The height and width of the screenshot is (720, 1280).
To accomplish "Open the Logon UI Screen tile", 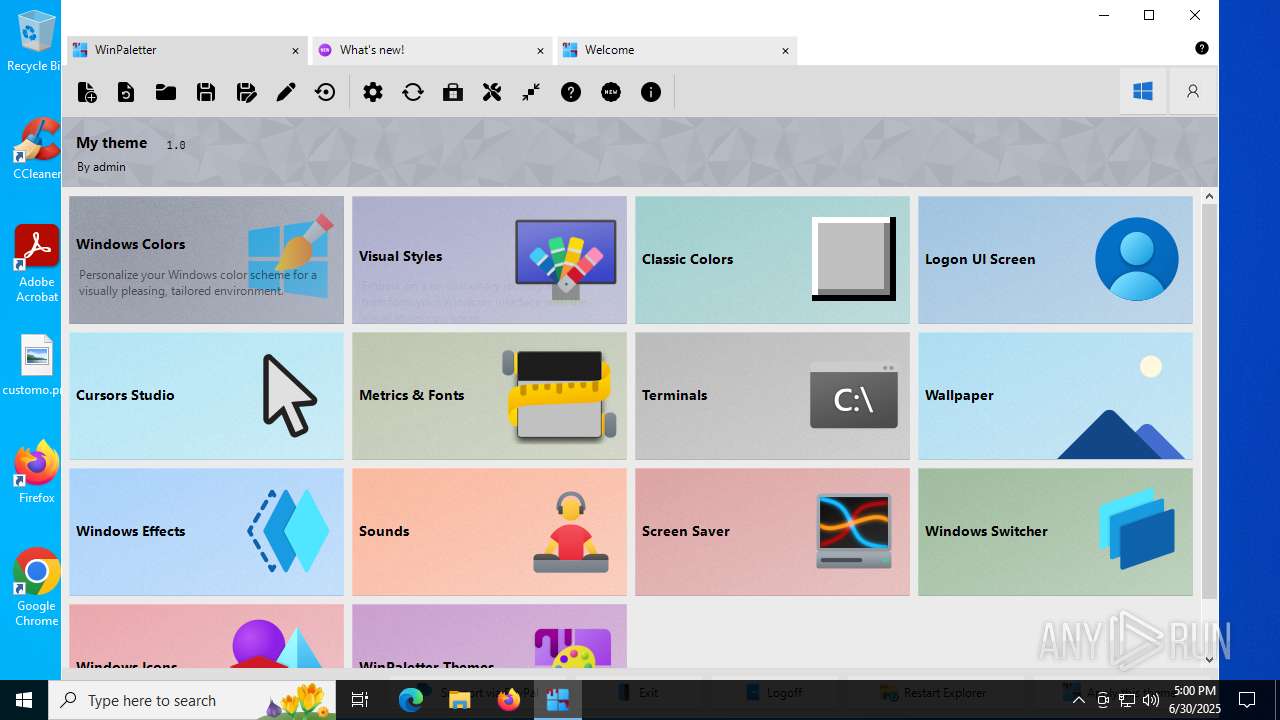I will pyautogui.click(x=1055, y=260).
